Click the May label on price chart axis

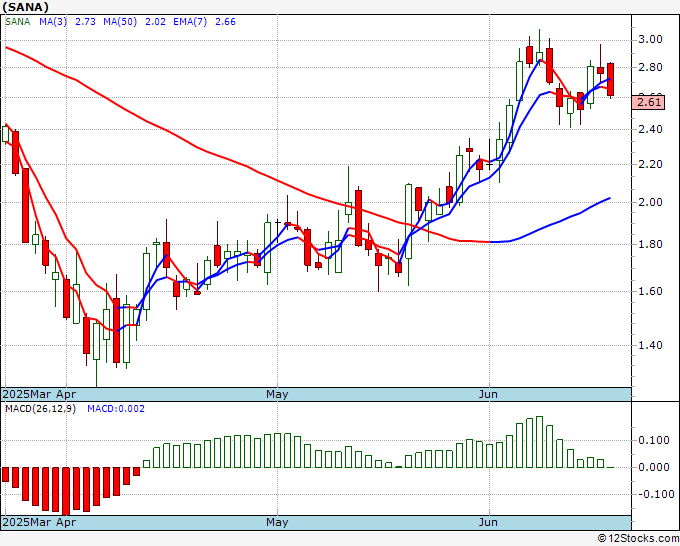point(277,395)
